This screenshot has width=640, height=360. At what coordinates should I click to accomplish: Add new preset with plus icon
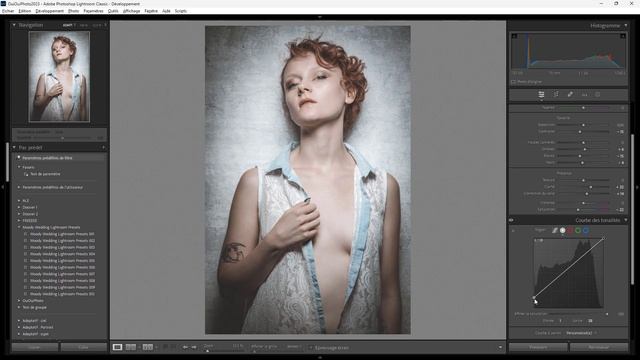coord(103,148)
